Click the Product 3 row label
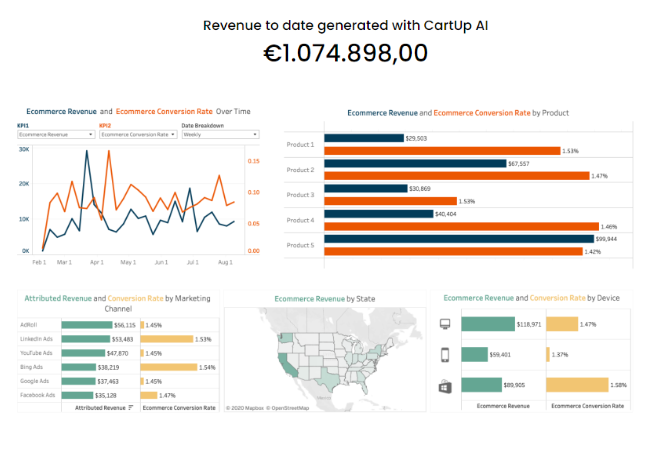 [x=300, y=195]
